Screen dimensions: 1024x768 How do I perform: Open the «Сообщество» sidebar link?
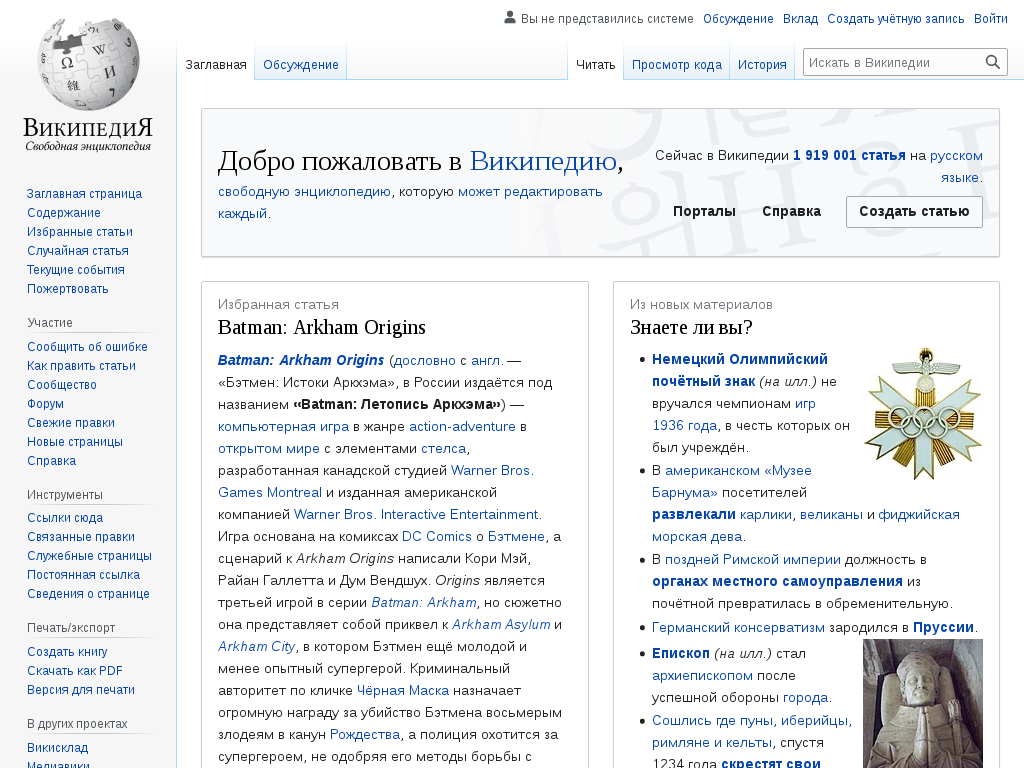tap(62, 385)
